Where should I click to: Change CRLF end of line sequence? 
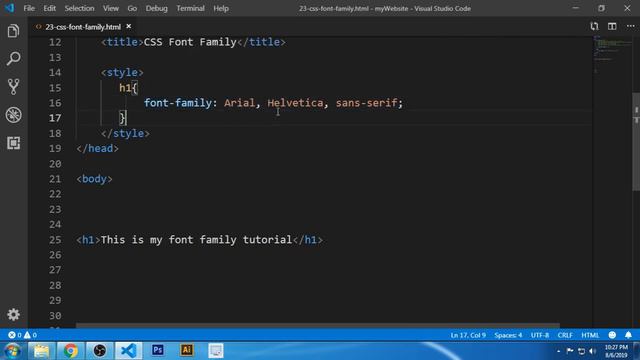[565, 335]
